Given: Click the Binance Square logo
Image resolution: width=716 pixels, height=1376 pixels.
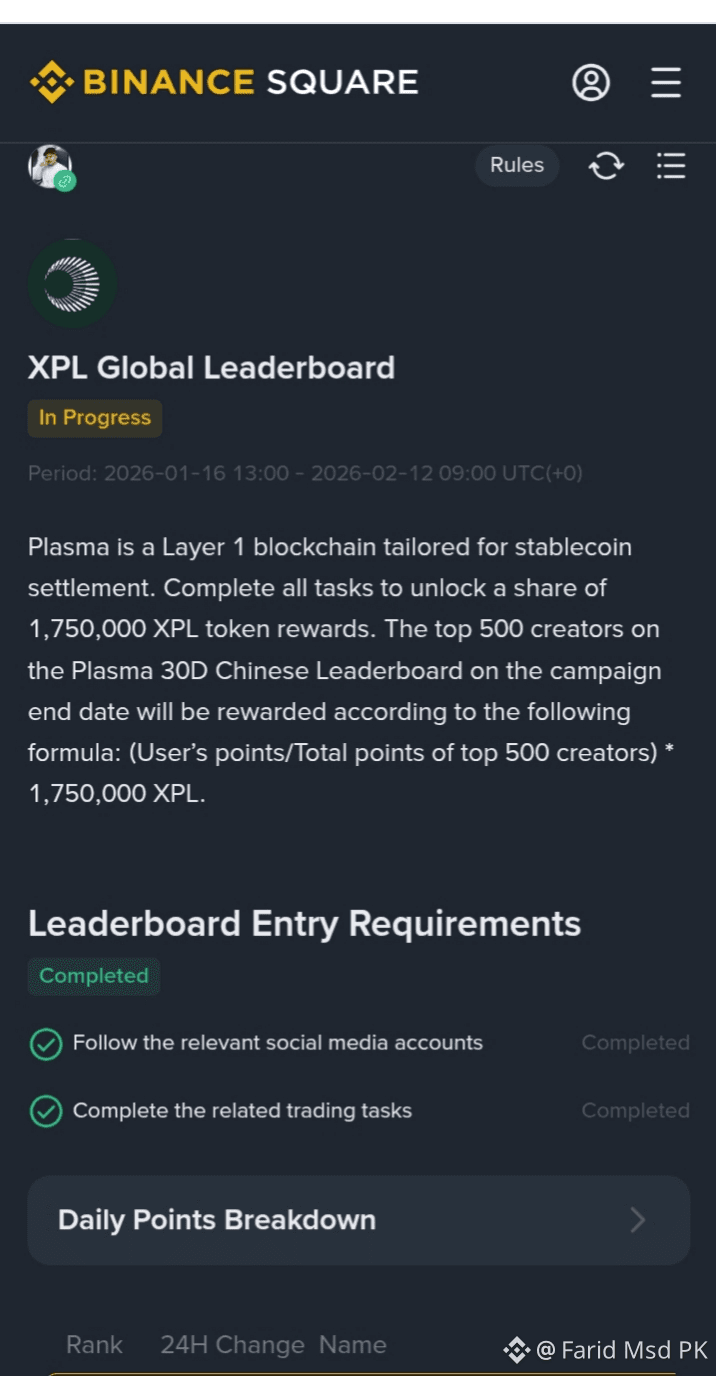Looking at the screenshot, I should [223, 82].
